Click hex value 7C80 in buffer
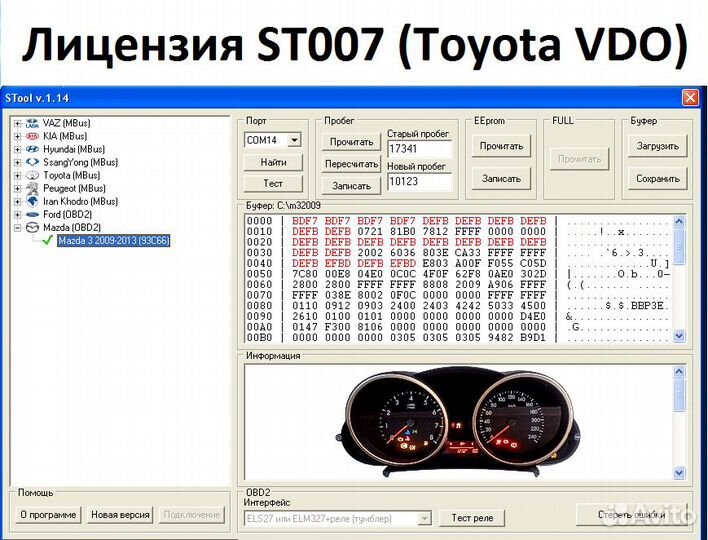708x540 pixels. (305, 274)
